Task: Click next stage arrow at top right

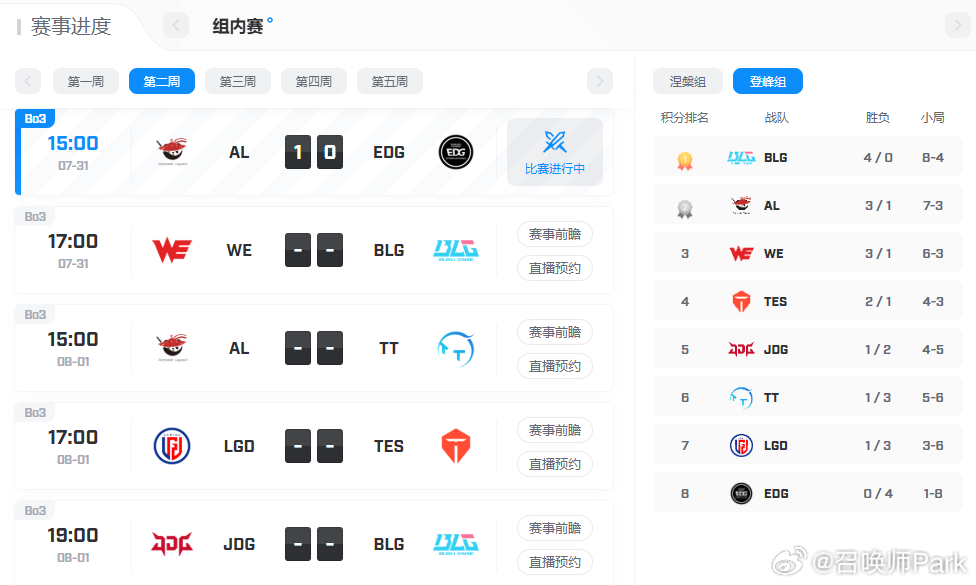Action: 957,26
